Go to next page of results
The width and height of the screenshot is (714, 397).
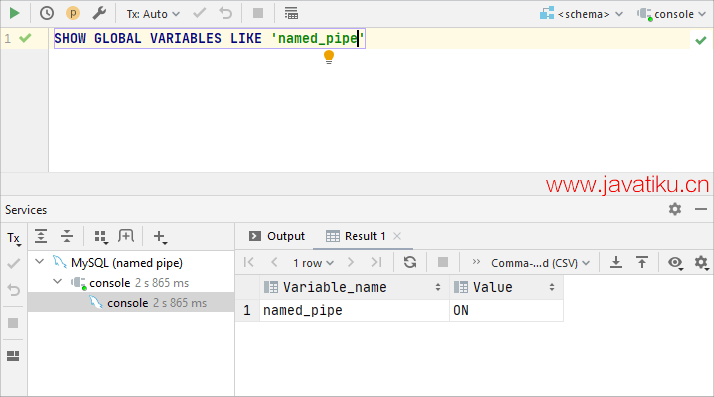350,262
